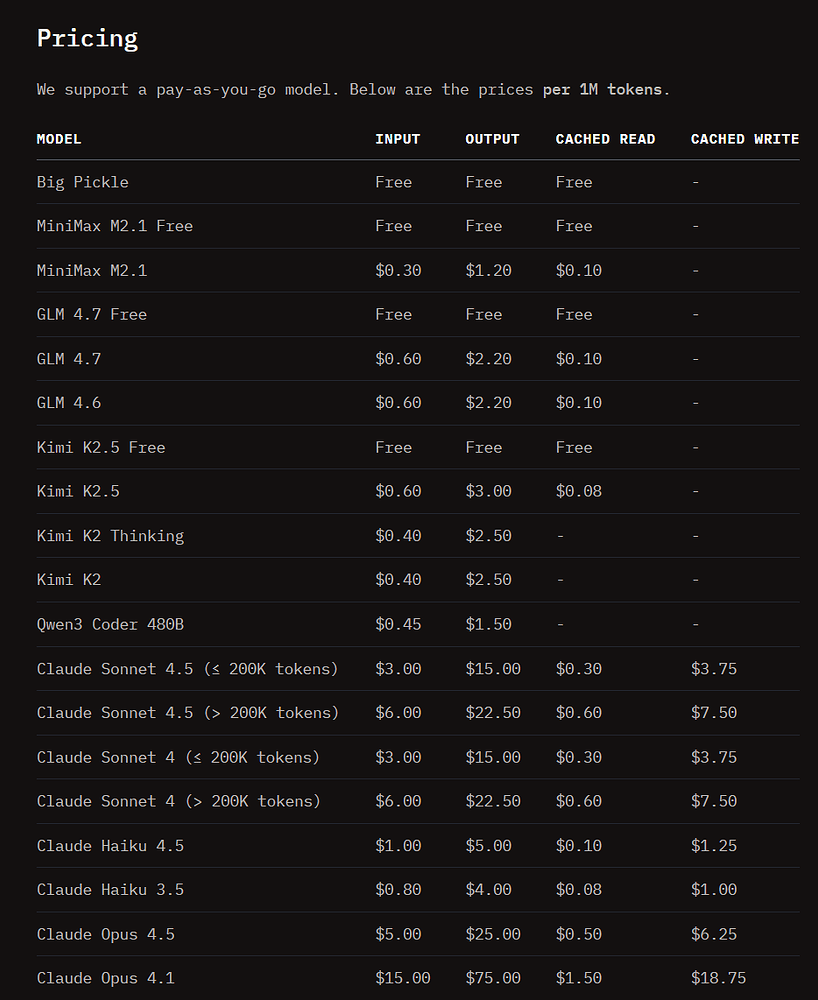Select the GLM 4.6 model name

coord(68,403)
